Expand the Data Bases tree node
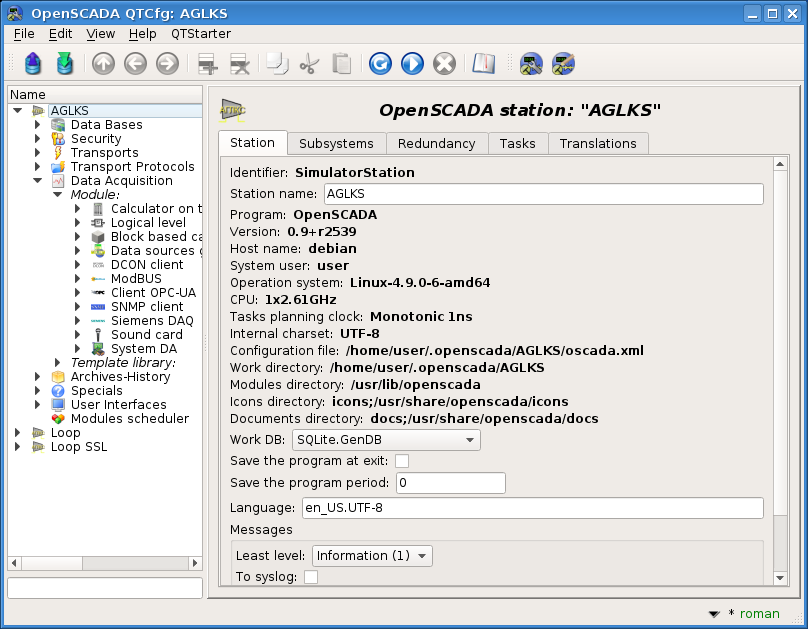808x629 pixels. pyautogui.click(x=37, y=125)
